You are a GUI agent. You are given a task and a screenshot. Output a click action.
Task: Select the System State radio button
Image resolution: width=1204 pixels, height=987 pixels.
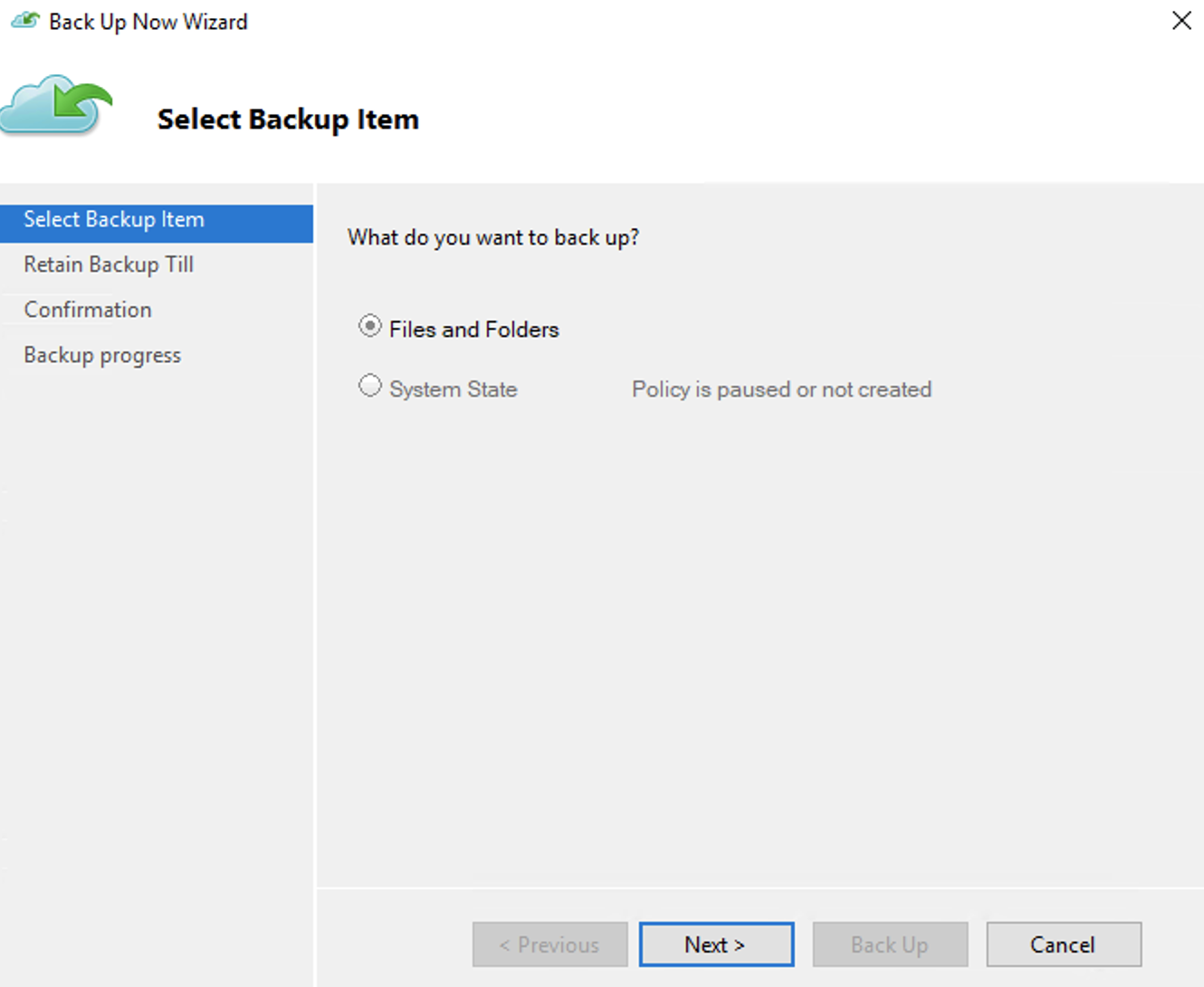[369, 387]
